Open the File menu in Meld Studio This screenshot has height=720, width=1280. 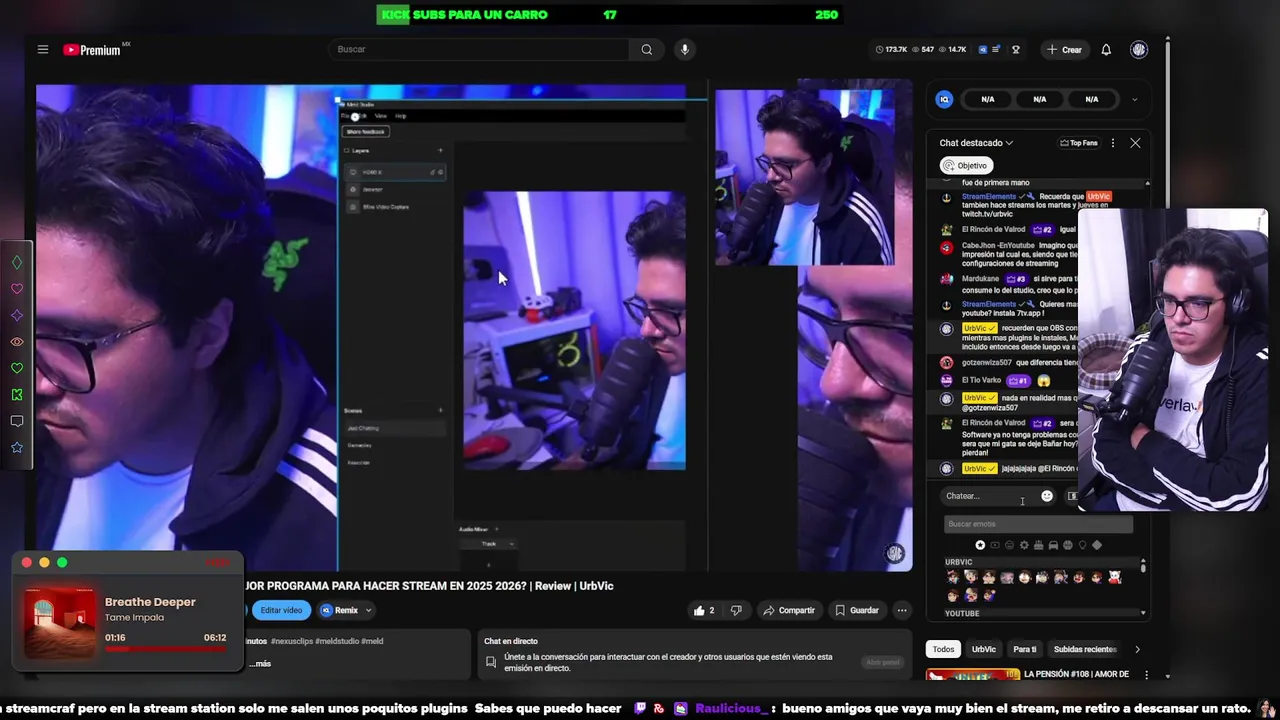pos(347,116)
